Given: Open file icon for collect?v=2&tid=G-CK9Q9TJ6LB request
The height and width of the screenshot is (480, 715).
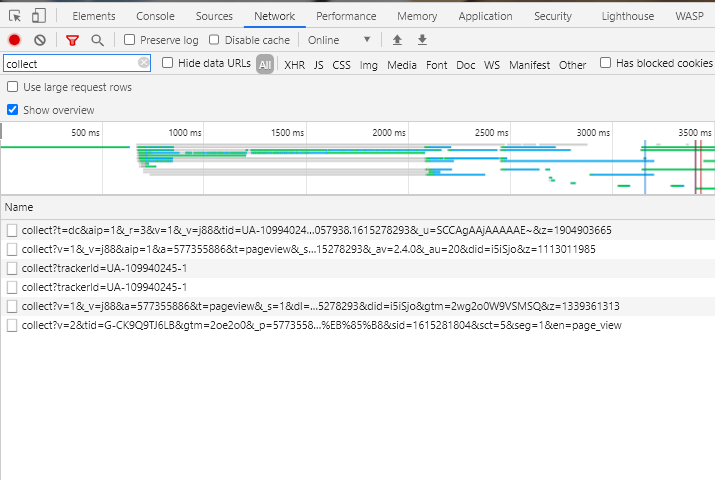Looking at the screenshot, I should coord(12,325).
